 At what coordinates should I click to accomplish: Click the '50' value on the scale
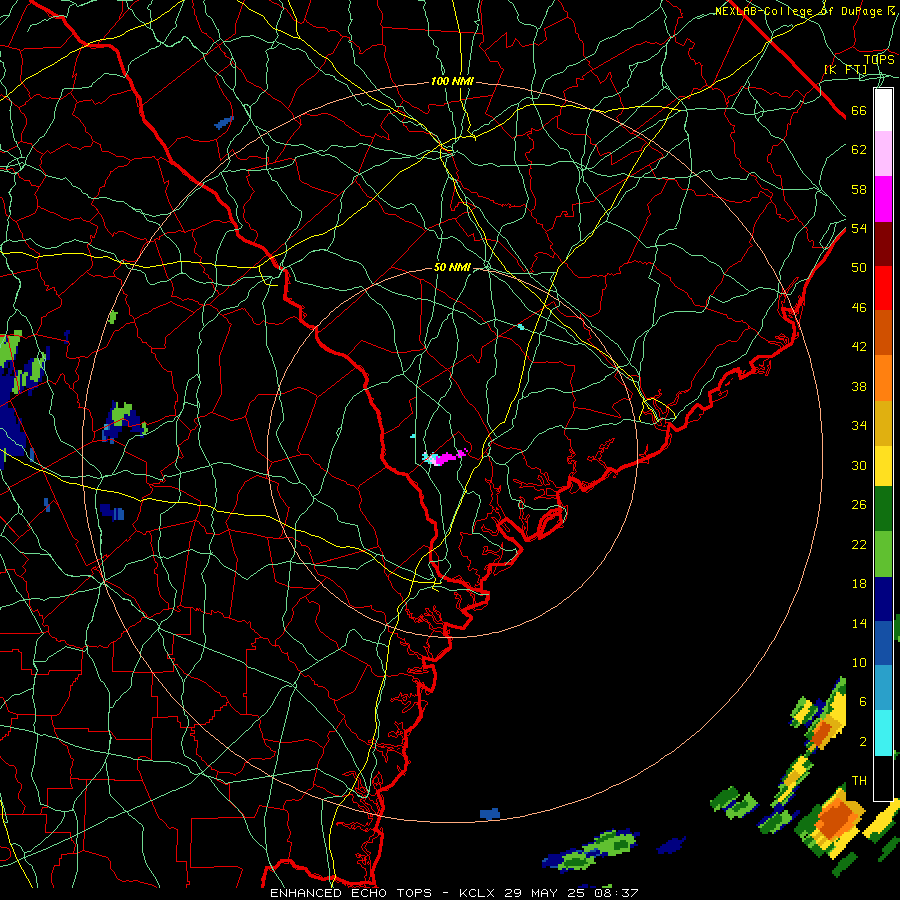(x=859, y=268)
